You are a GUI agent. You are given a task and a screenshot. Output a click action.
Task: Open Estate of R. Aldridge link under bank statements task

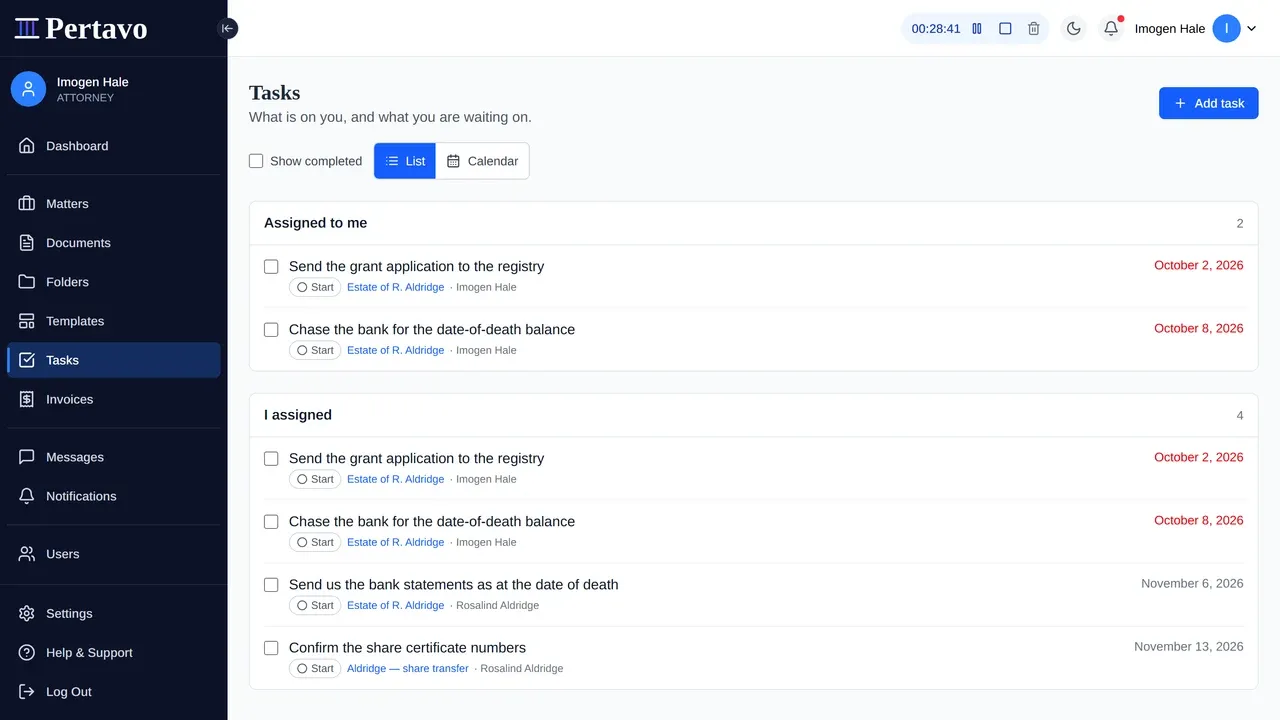pyautogui.click(x=395, y=606)
